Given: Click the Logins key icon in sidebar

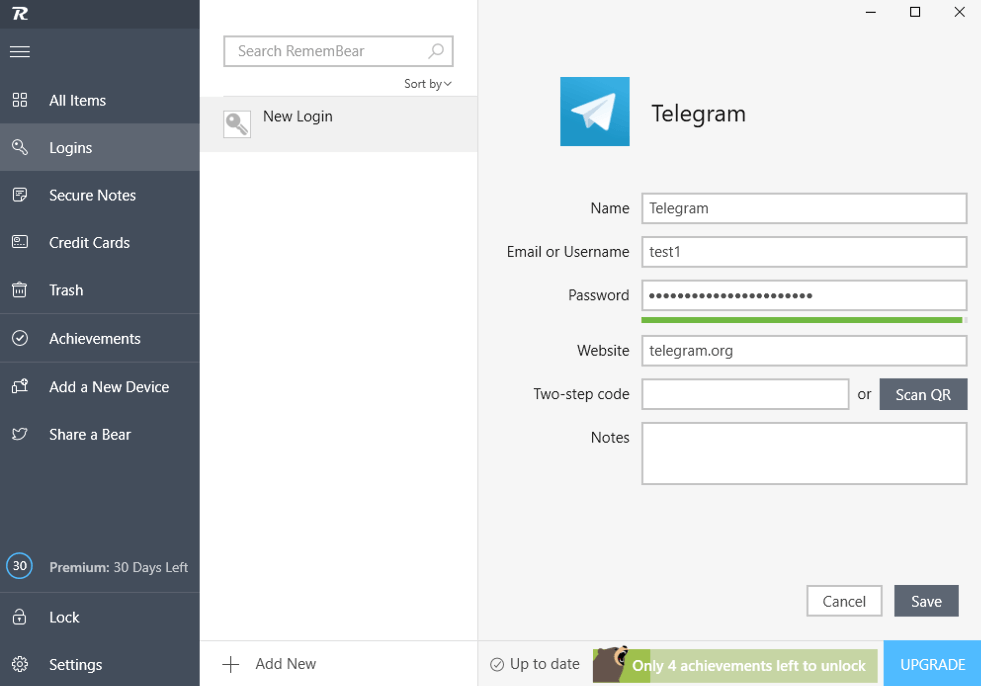Looking at the screenshot, I should [19, 147].
